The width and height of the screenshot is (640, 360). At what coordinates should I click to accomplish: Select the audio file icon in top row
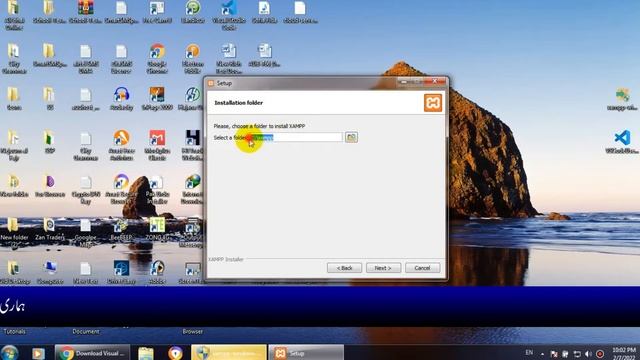pos(264,11)
